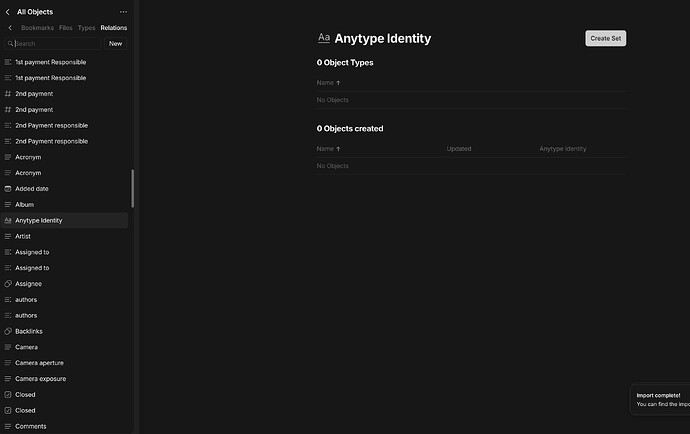Click the link icon next to Assignee
Image resolution: width=690 pixels, height=434 pixels.
tap(7, 284)
